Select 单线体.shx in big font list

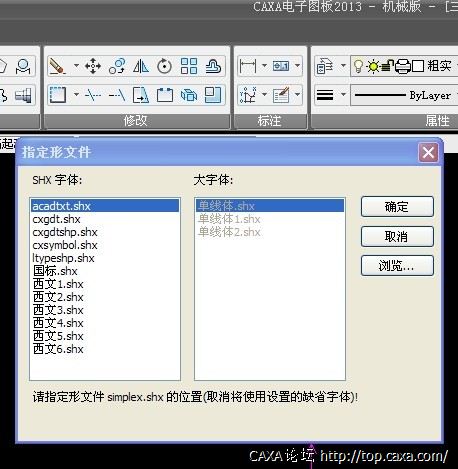[270, 206]
